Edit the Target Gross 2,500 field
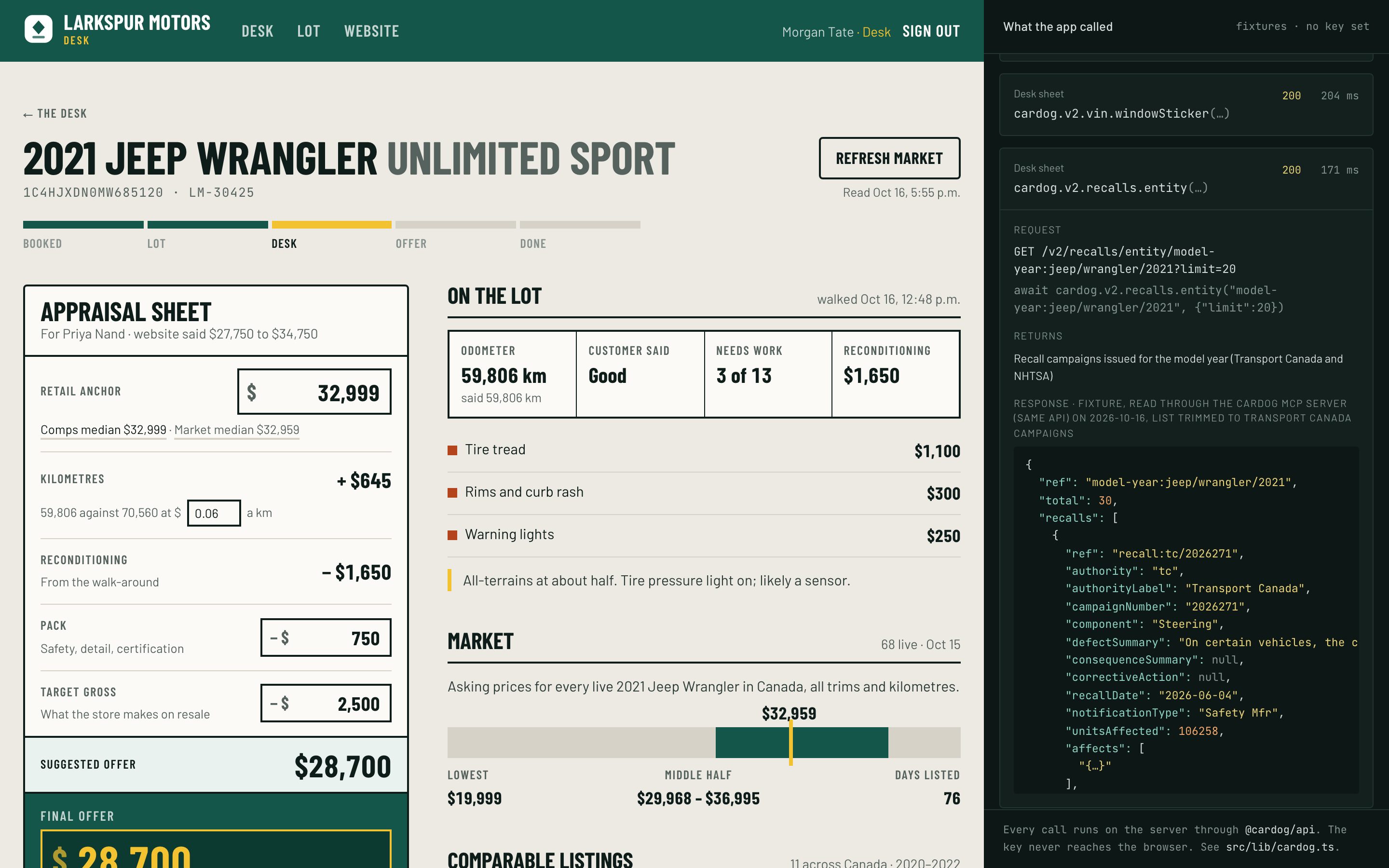 point(326,703)
